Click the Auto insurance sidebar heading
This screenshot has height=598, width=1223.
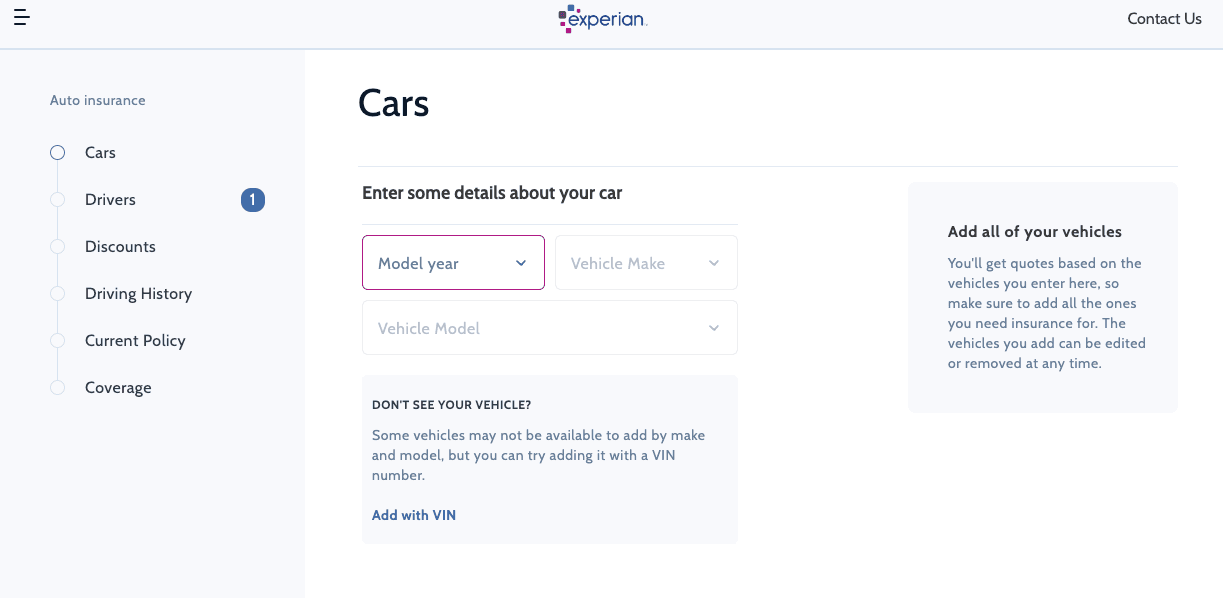(97, 100)
